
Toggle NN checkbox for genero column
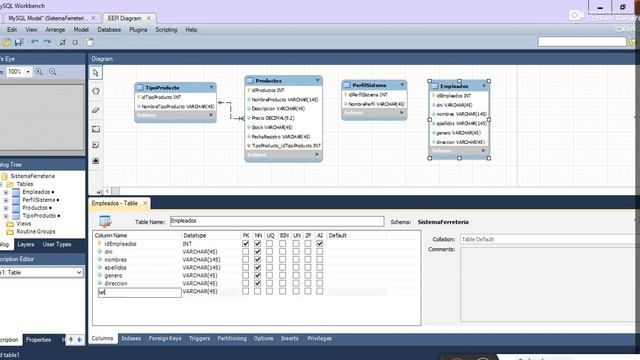(x=258, y=276)
